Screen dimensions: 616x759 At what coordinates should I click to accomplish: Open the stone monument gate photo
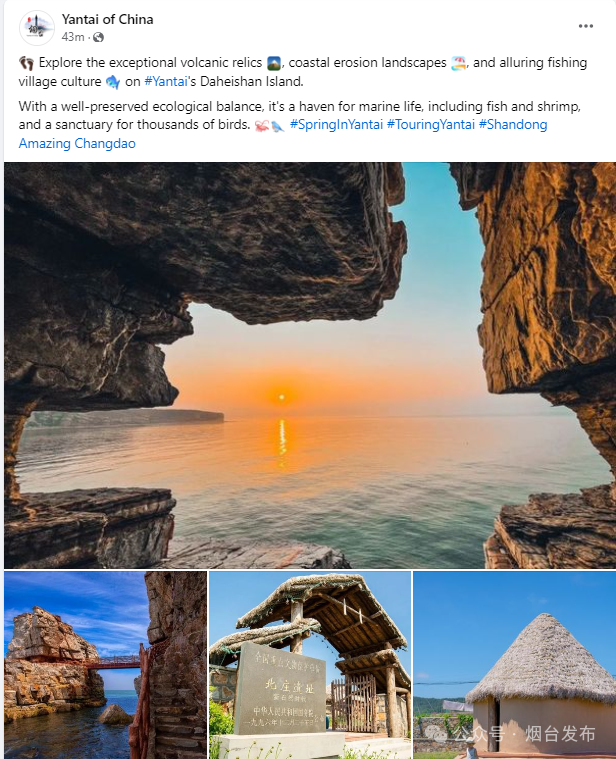click(x=310, y=665)
